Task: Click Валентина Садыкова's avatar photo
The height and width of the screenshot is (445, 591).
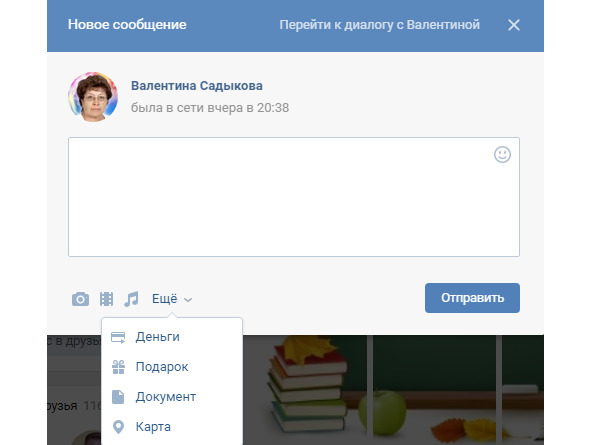Action: (93, 97)
